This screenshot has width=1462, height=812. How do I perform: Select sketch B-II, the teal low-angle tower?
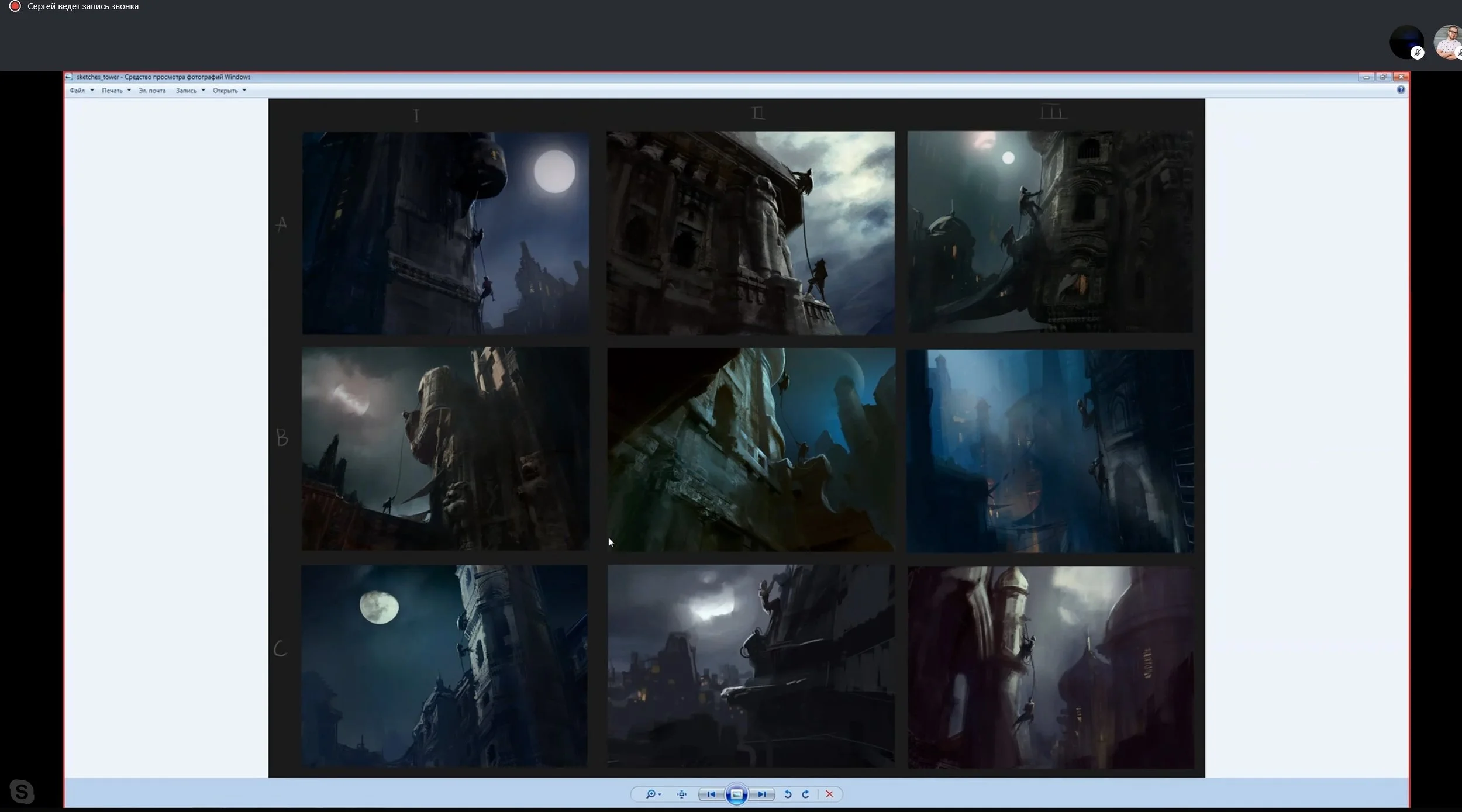point(751,450)
